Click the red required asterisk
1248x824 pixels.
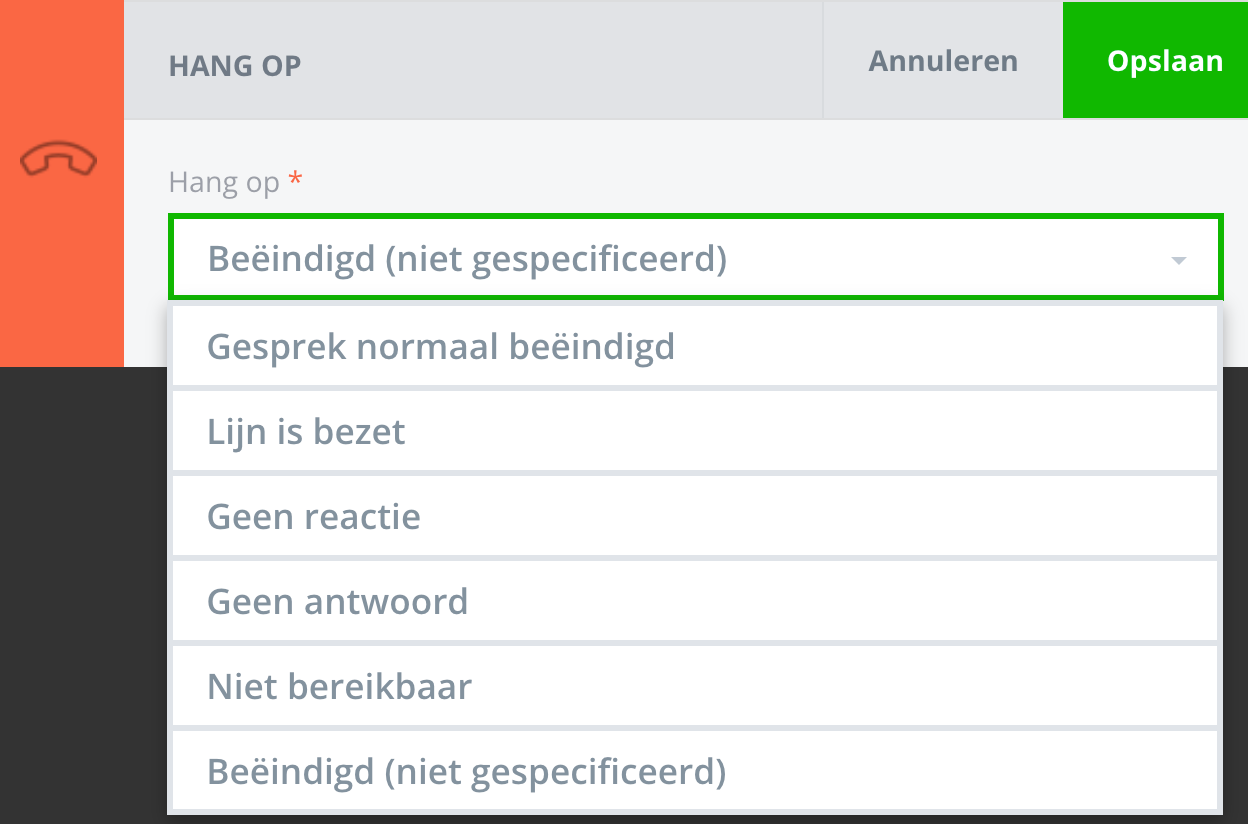pyautogui.click(x=295, y=180)
